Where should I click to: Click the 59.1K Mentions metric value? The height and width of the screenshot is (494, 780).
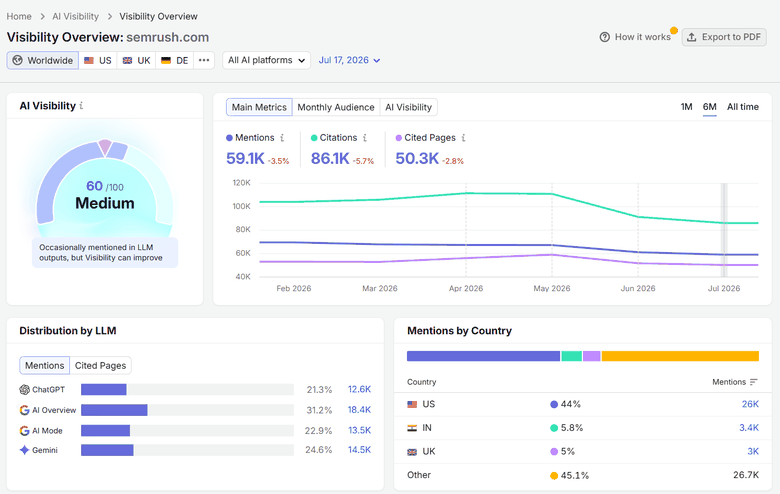245,159
